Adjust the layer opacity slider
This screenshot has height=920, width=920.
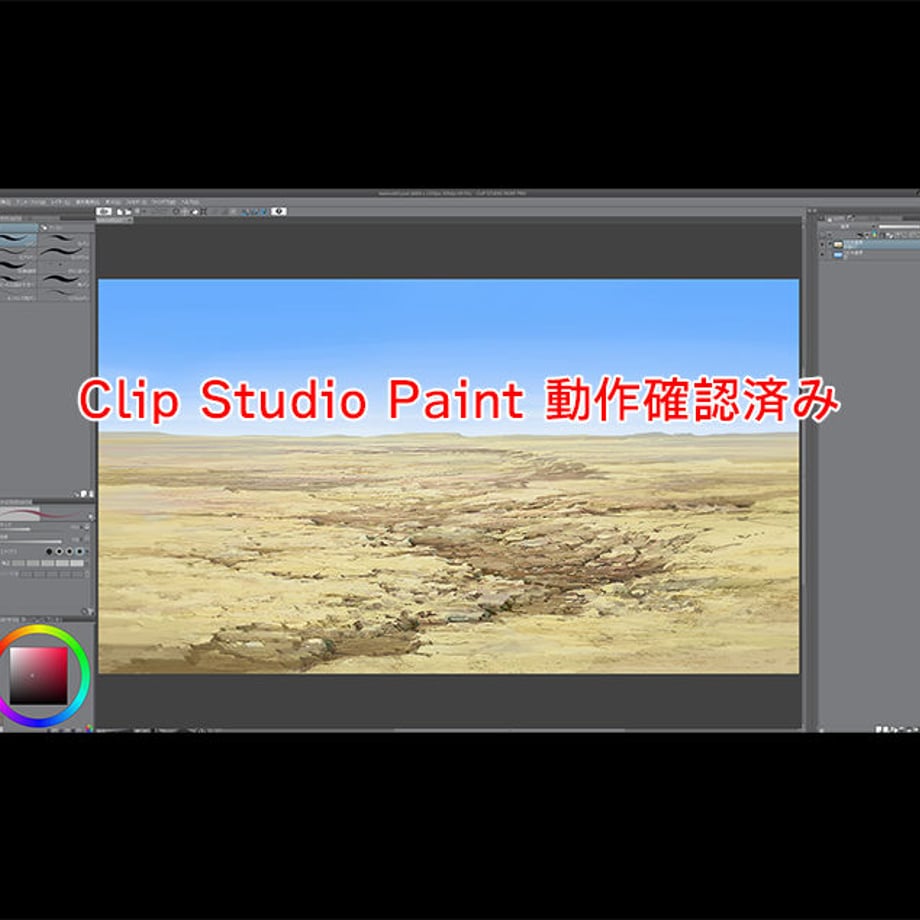coord(899,226)
